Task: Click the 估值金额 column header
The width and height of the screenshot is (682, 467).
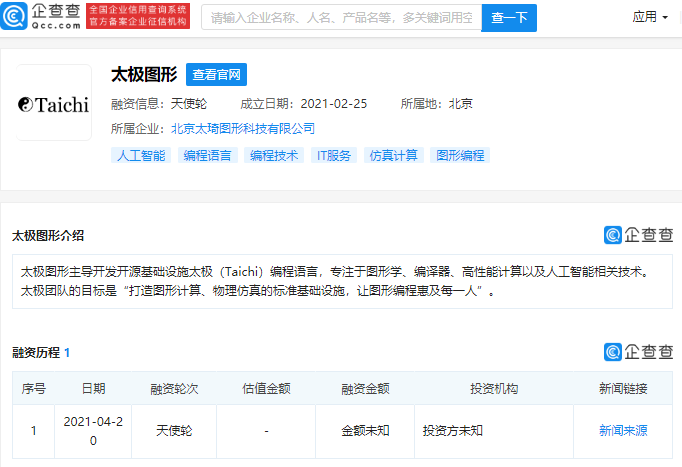Action: [266, 388]
